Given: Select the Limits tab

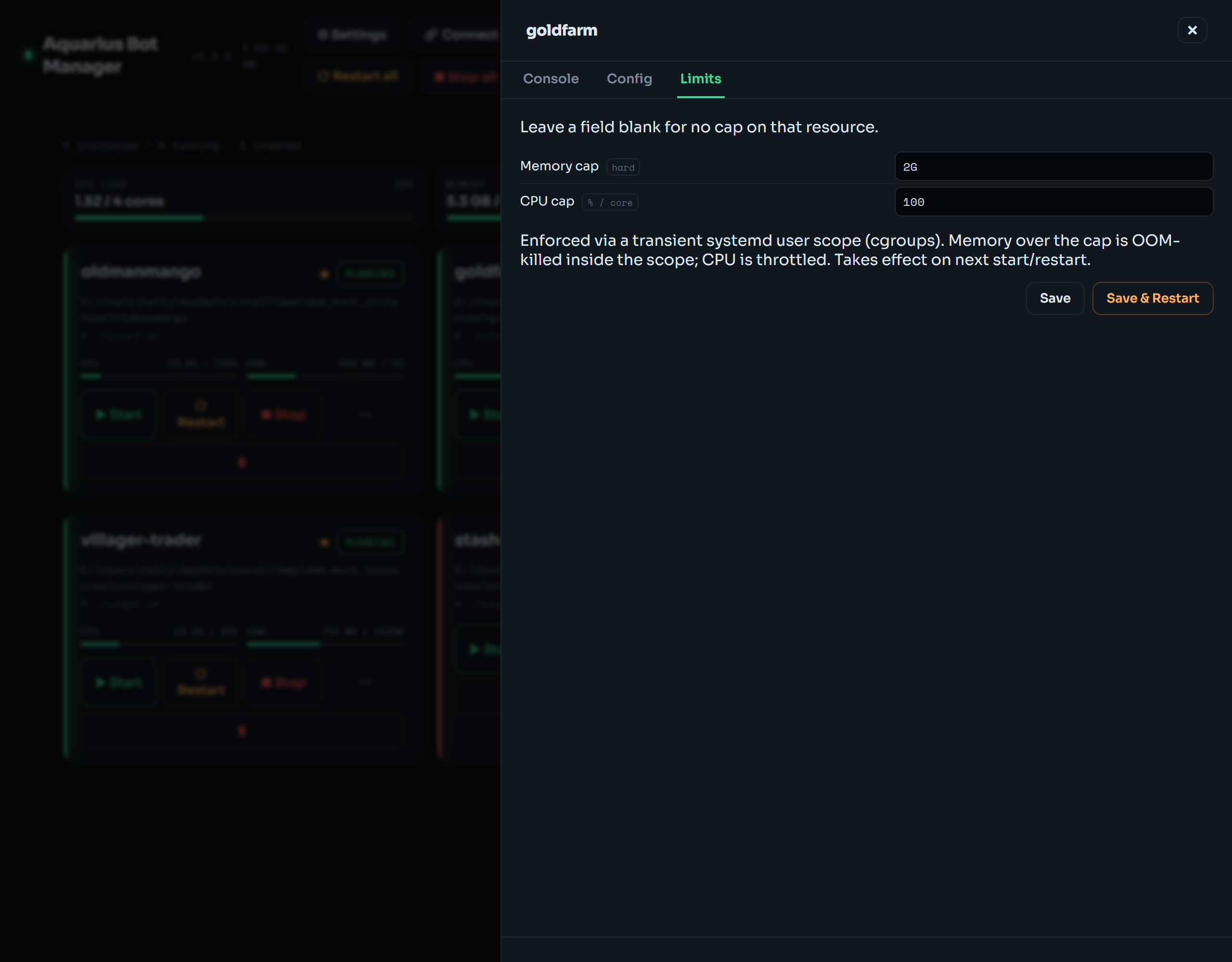Looking at the screenshot, I should pos(700,79).
